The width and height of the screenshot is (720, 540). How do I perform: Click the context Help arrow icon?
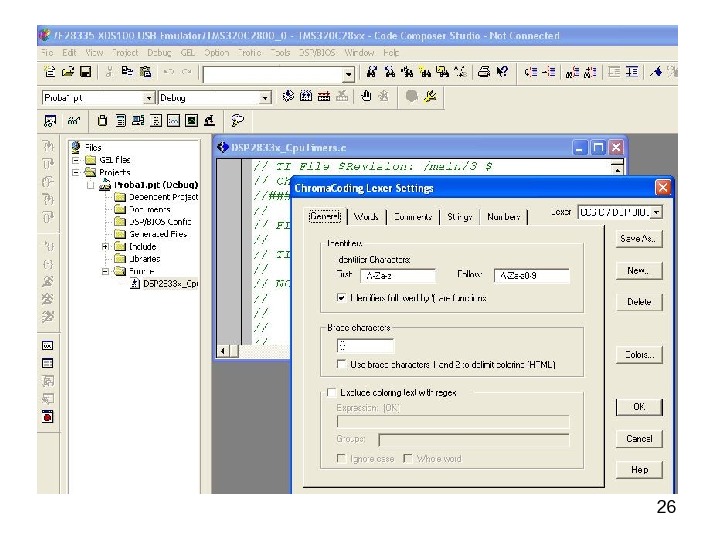point(503,72)
